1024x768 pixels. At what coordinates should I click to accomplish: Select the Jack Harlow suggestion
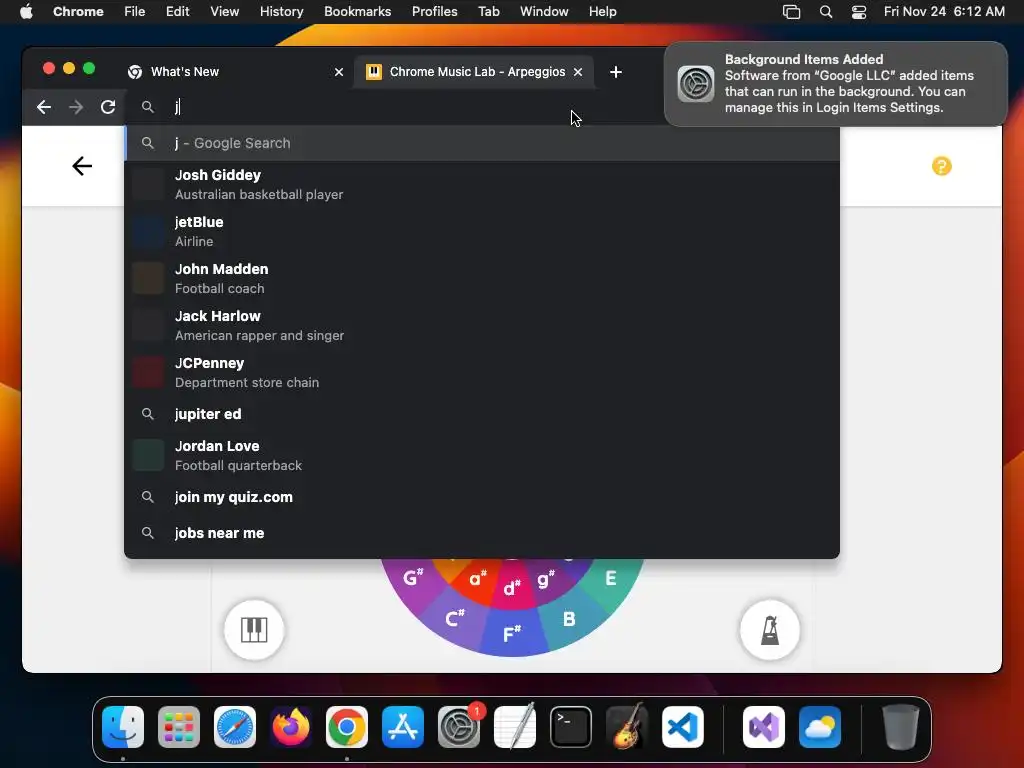pyautogui.click(x=482, y=326)
